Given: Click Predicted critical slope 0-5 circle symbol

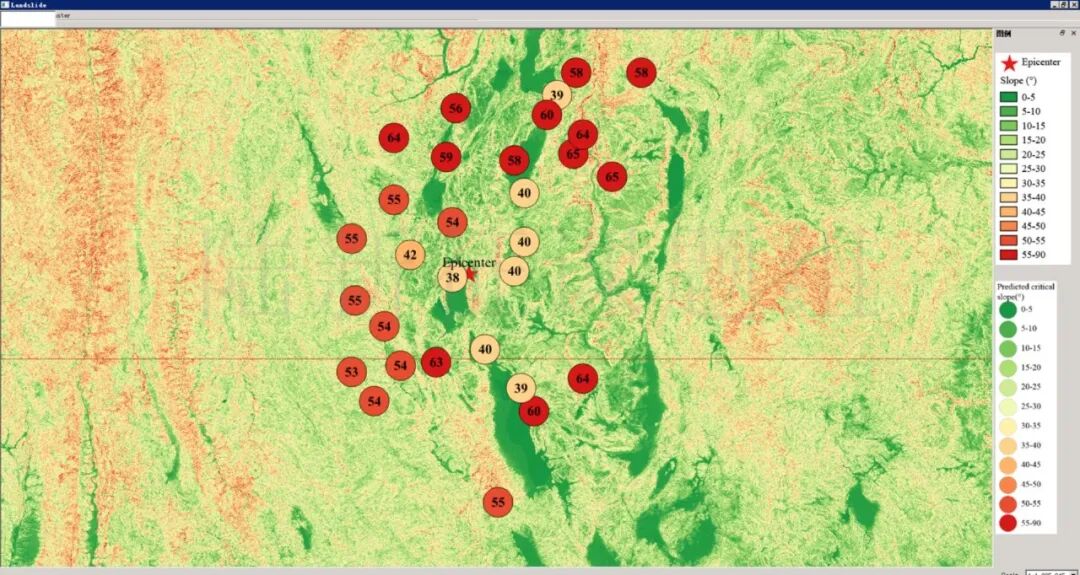Looking at the screenshot, I should (1007, 310).
